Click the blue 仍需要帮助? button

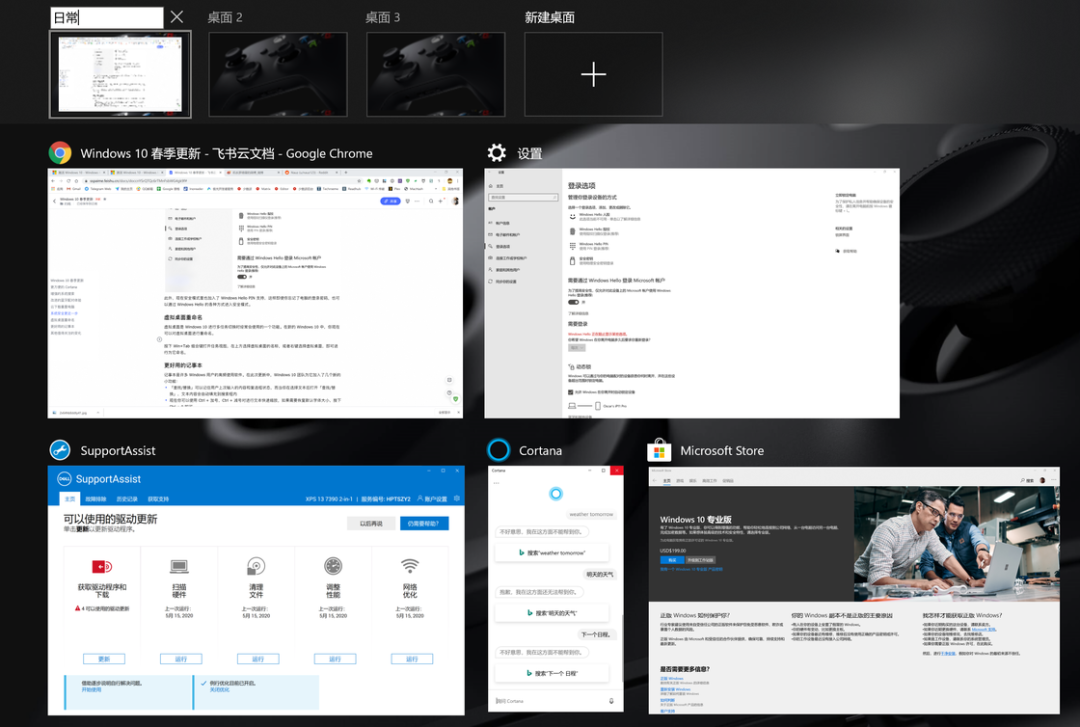424,523
